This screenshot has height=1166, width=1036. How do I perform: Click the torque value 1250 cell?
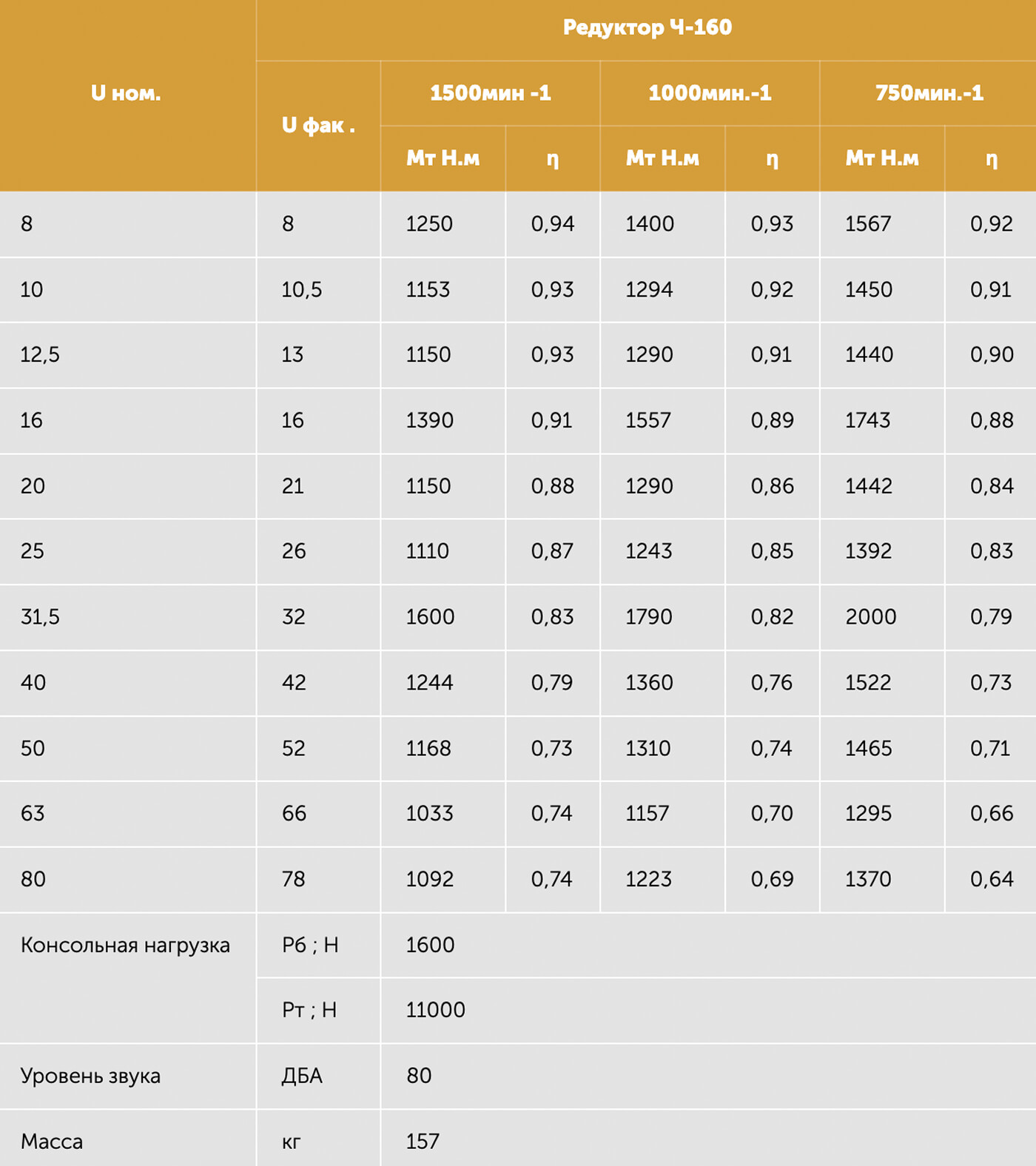point(429,224)
